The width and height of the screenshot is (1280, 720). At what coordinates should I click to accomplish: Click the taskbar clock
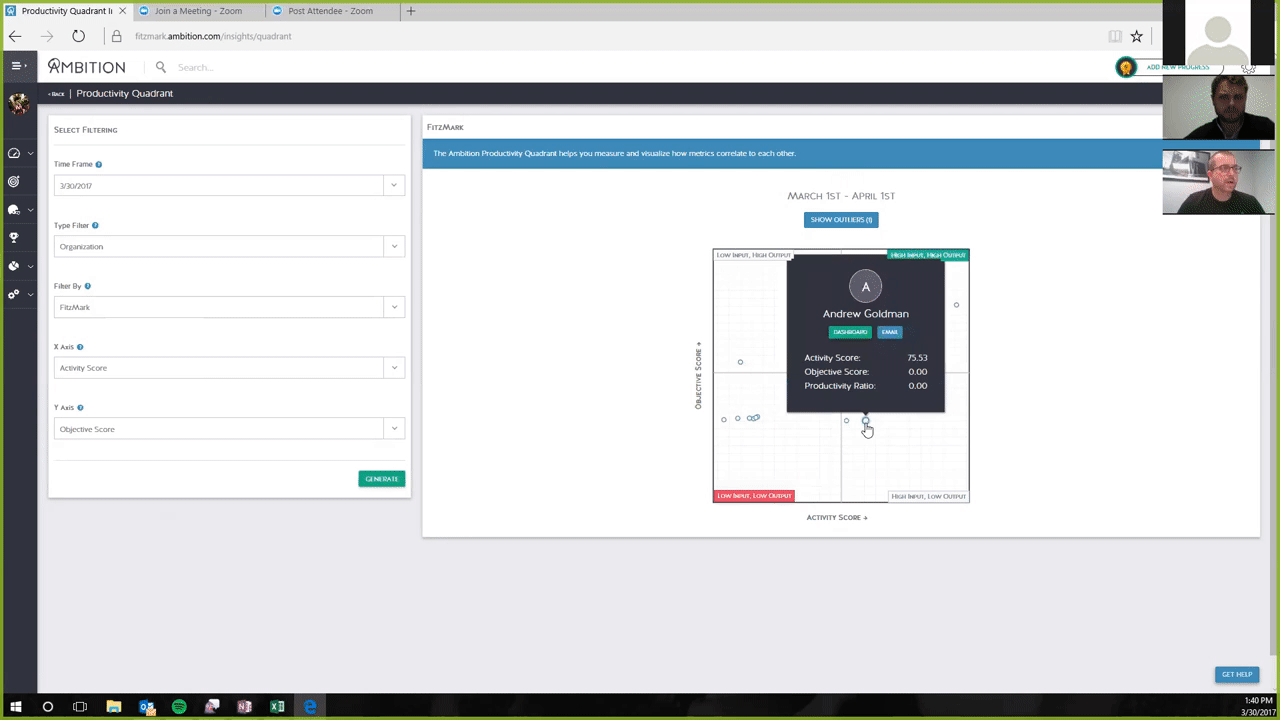pos(1258,706)
